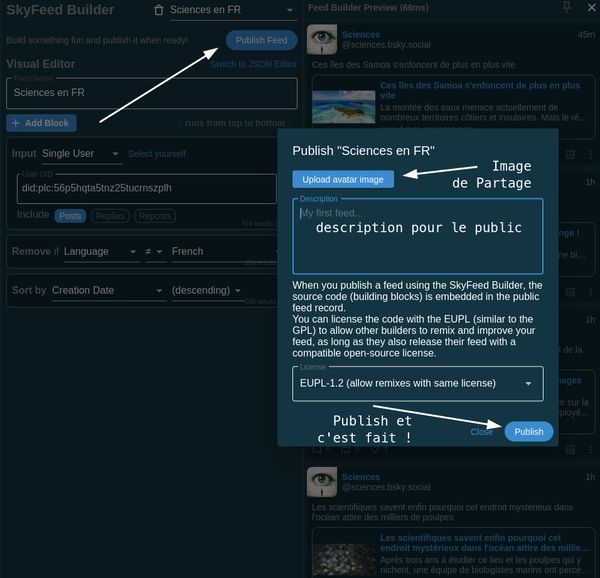Open the three-dot menu on the first post
This screenshot has height=578, width=600.
click(x=589, y=155)
